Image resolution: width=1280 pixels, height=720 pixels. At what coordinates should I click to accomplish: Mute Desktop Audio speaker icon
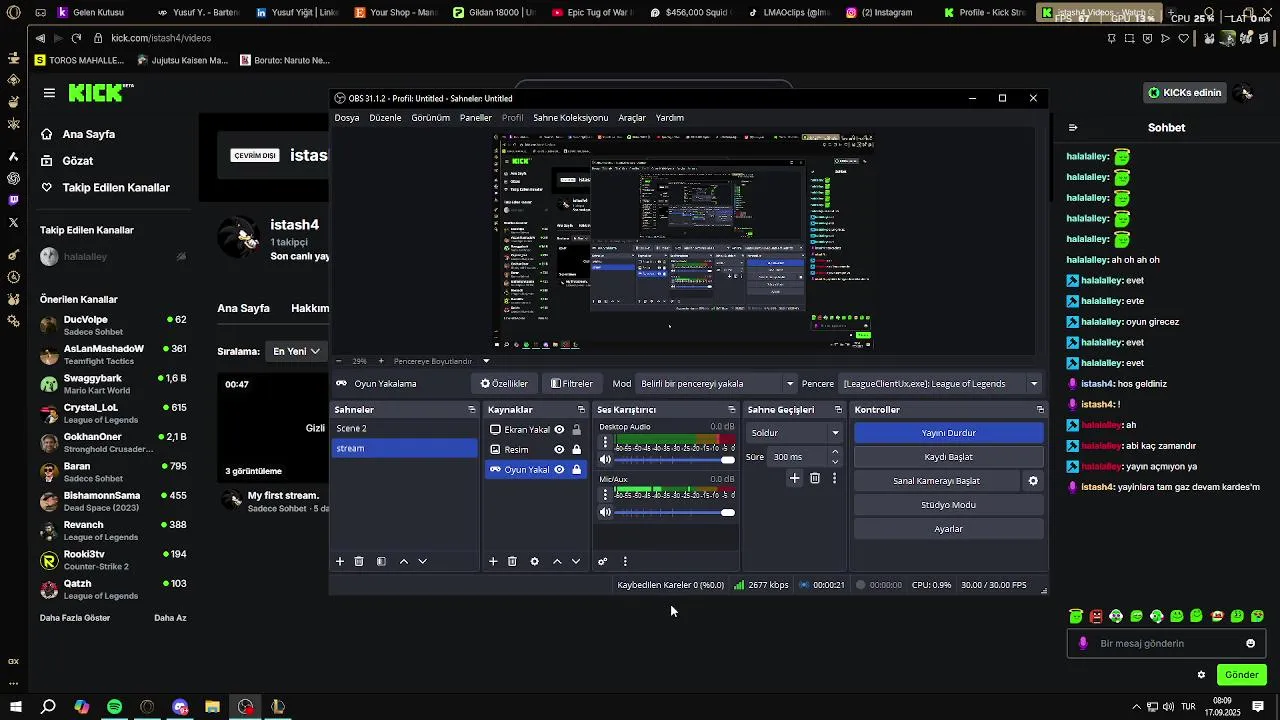coord(605,460)
